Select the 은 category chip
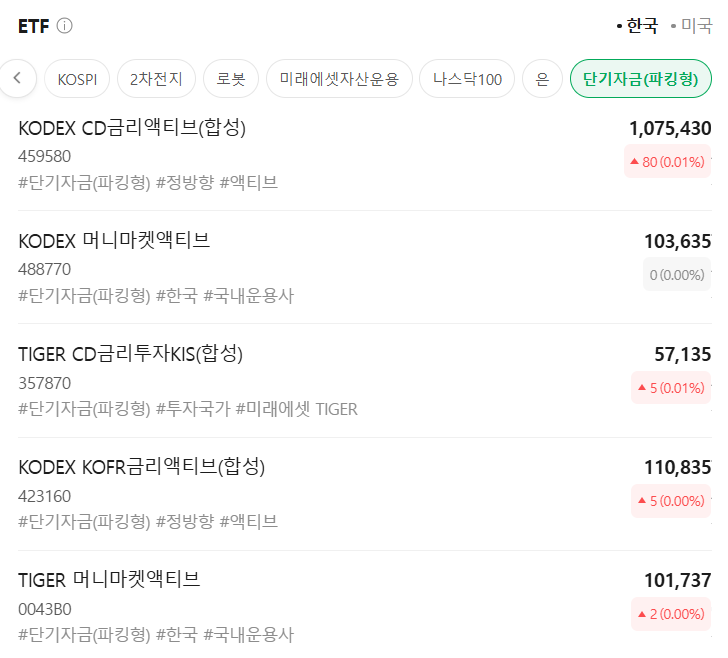The height and width of the screenshot is (658, 728). point(542,79)
